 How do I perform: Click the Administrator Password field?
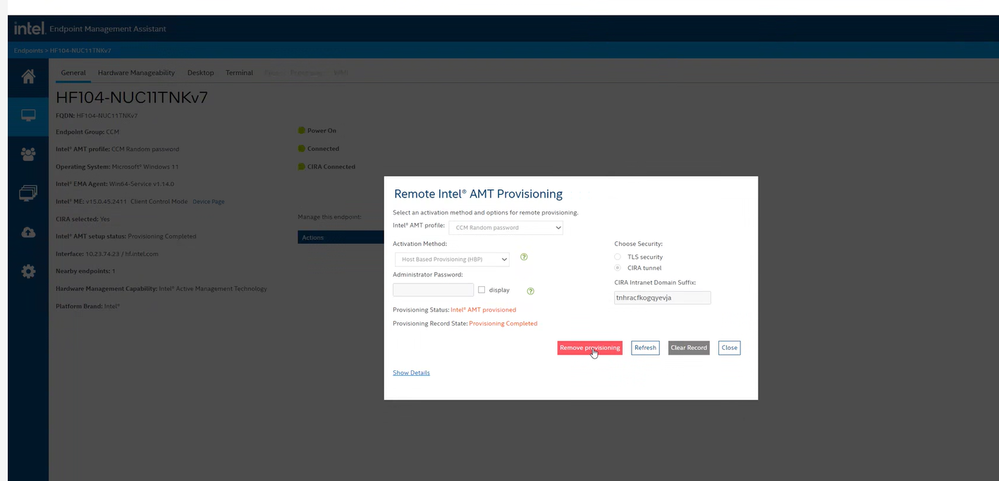pos(433,290)
